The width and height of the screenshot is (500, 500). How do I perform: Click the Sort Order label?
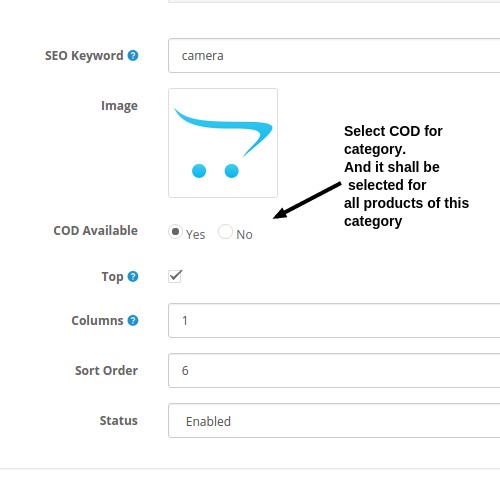[x=106, y=370]
